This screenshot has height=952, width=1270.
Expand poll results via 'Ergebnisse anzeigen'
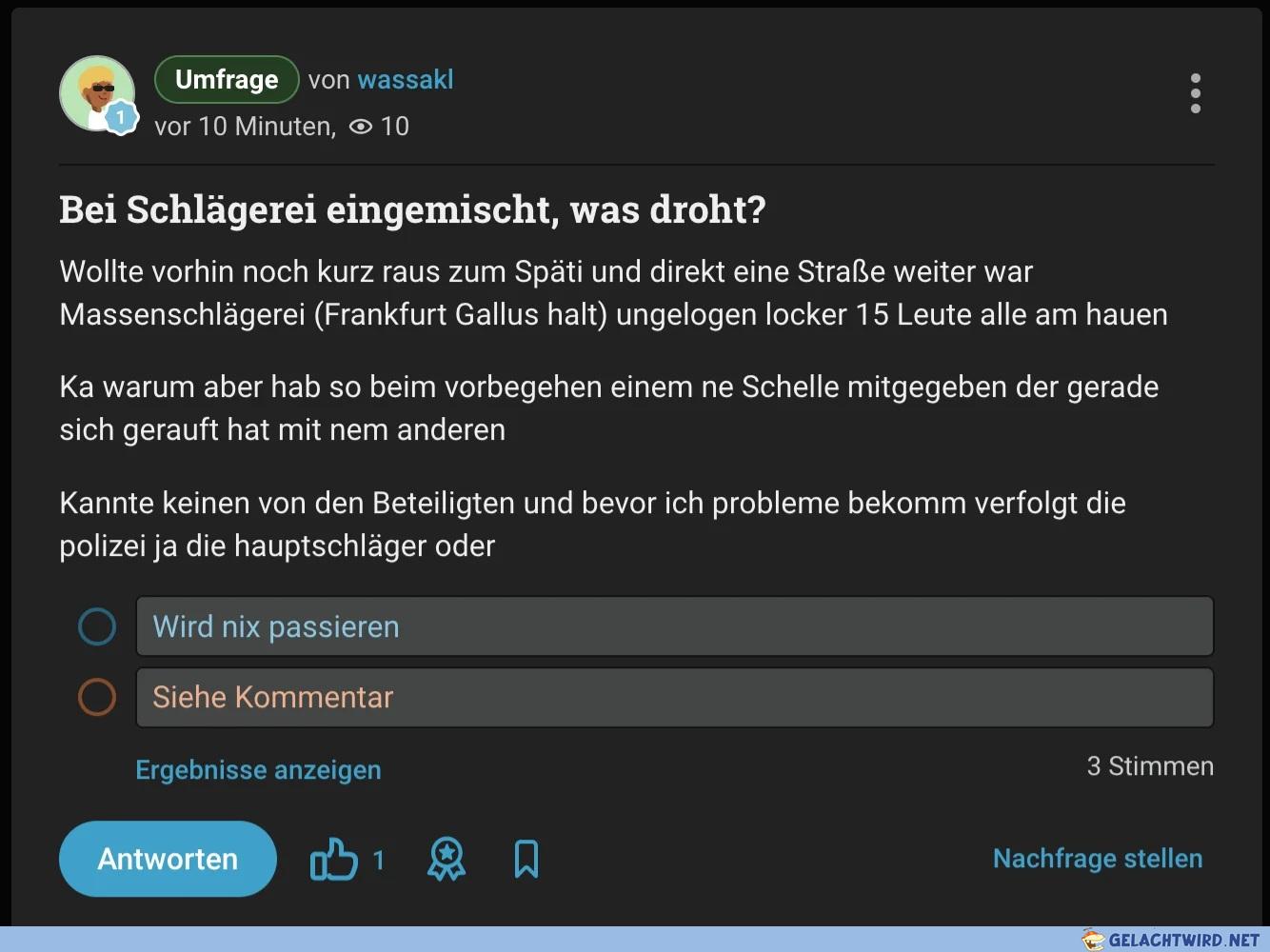(258, 769)
